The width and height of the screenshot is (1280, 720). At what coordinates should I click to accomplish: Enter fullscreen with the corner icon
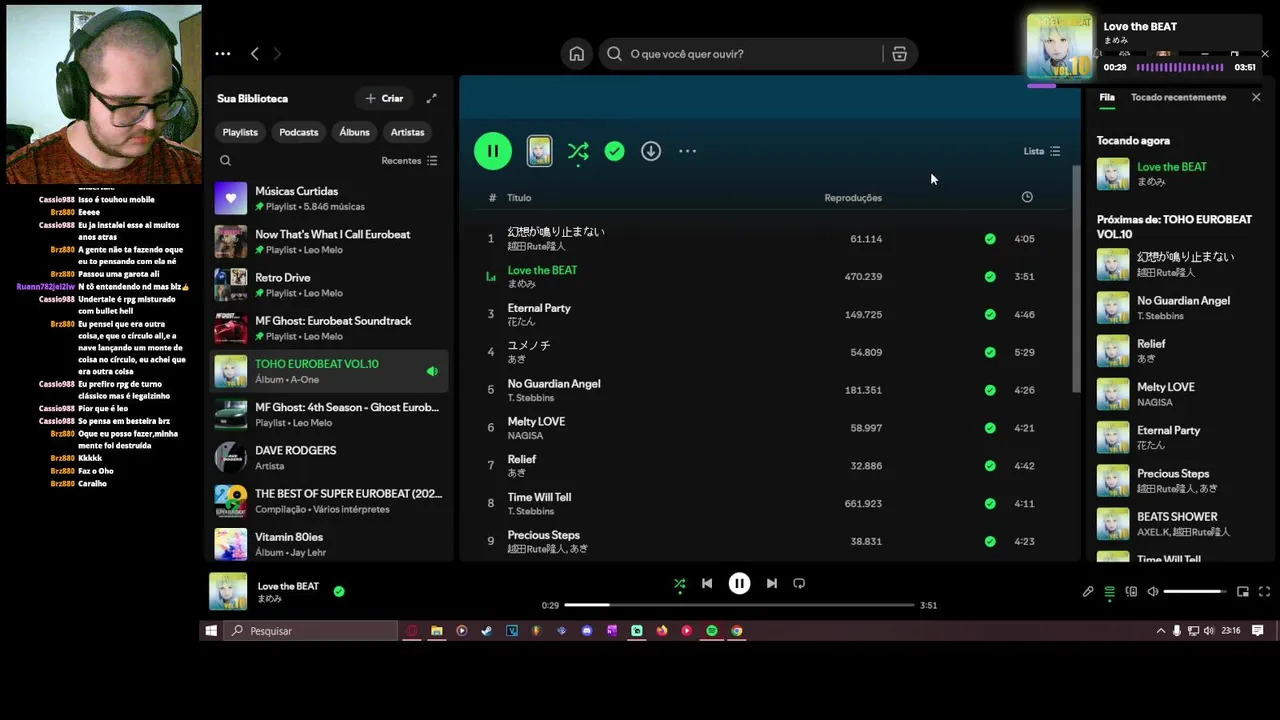(1264, 592)
